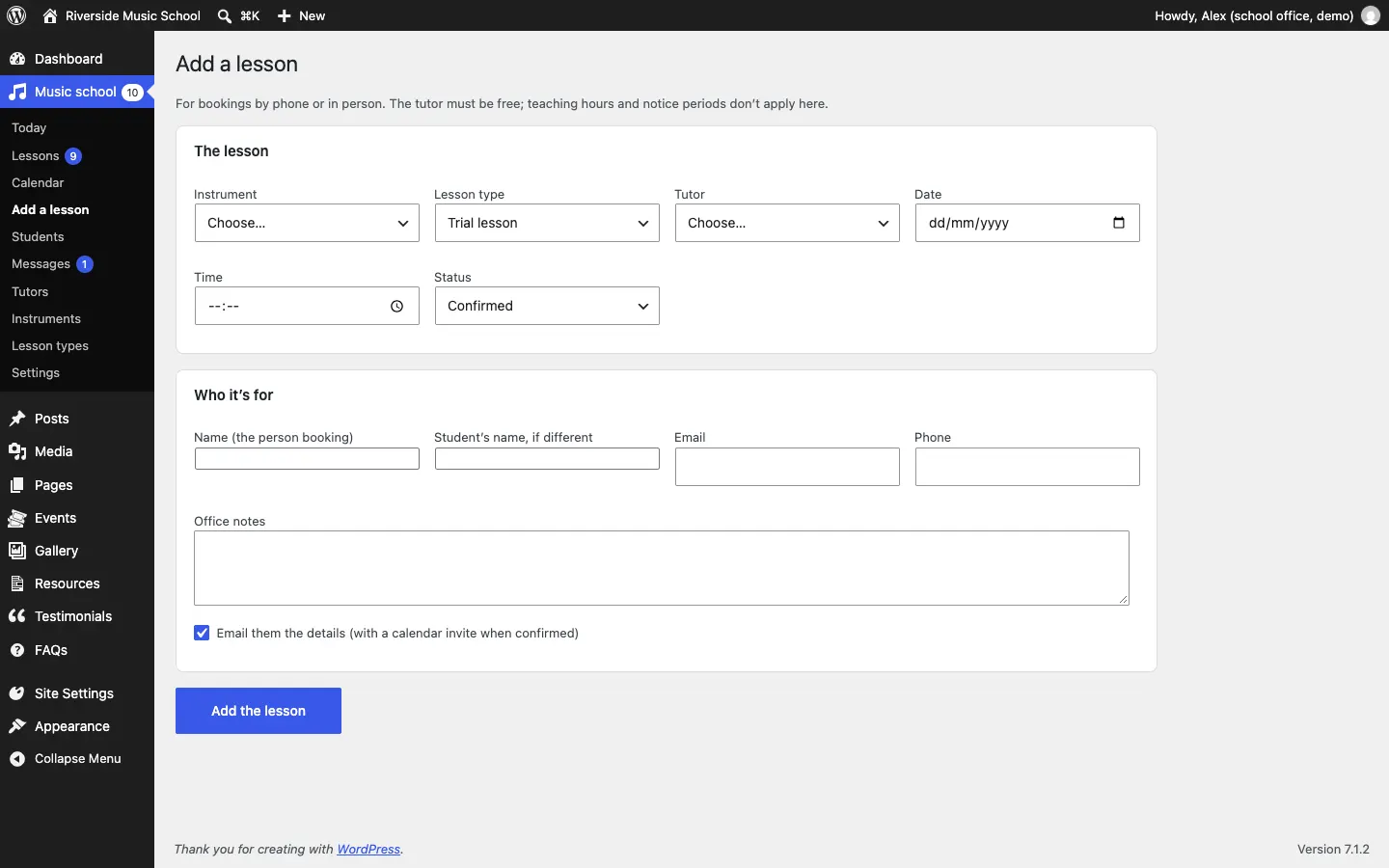Toggle the Email them the details checkbox
The height and width of the screenshot is (868, 1389).
(202, 634)
